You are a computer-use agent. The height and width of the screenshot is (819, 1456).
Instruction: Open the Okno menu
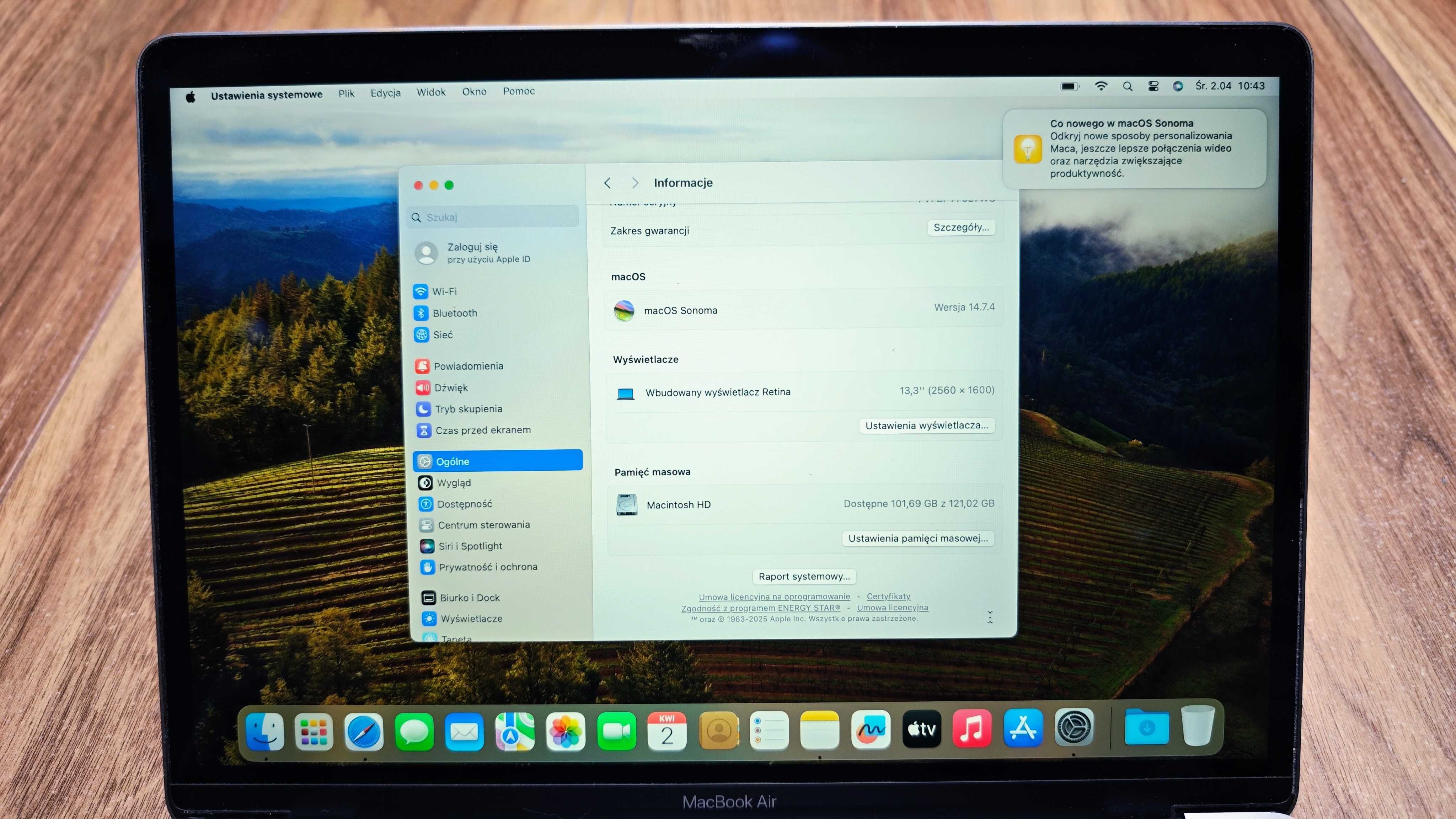pyautogui.click(x=474, y=92)
